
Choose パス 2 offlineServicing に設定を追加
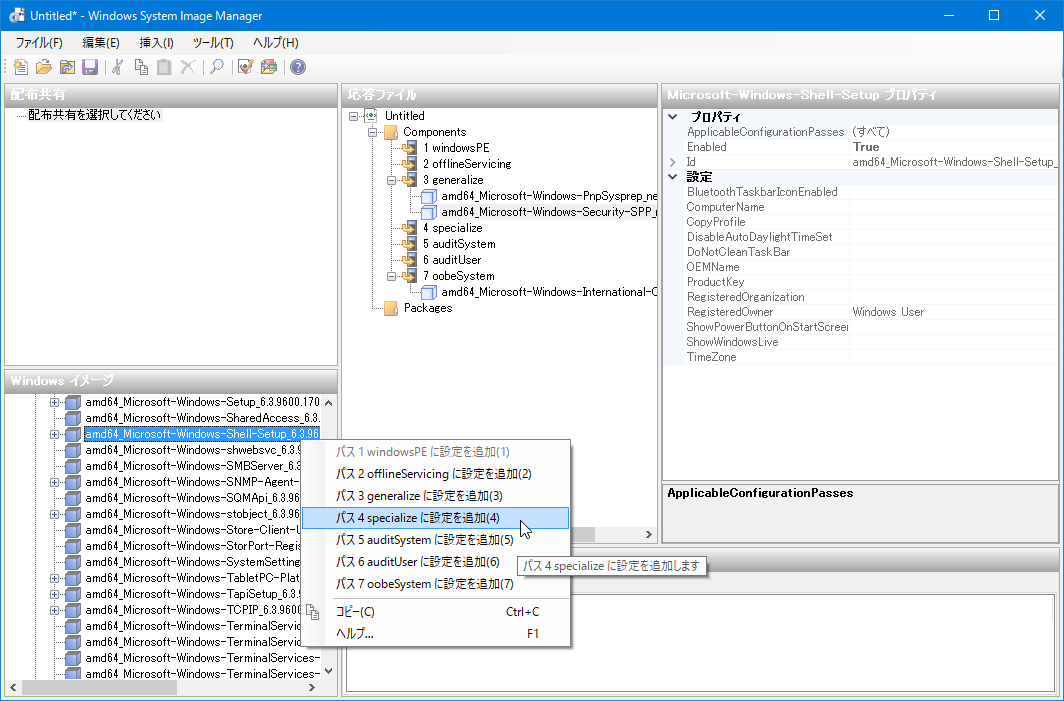tap(435, 474)
